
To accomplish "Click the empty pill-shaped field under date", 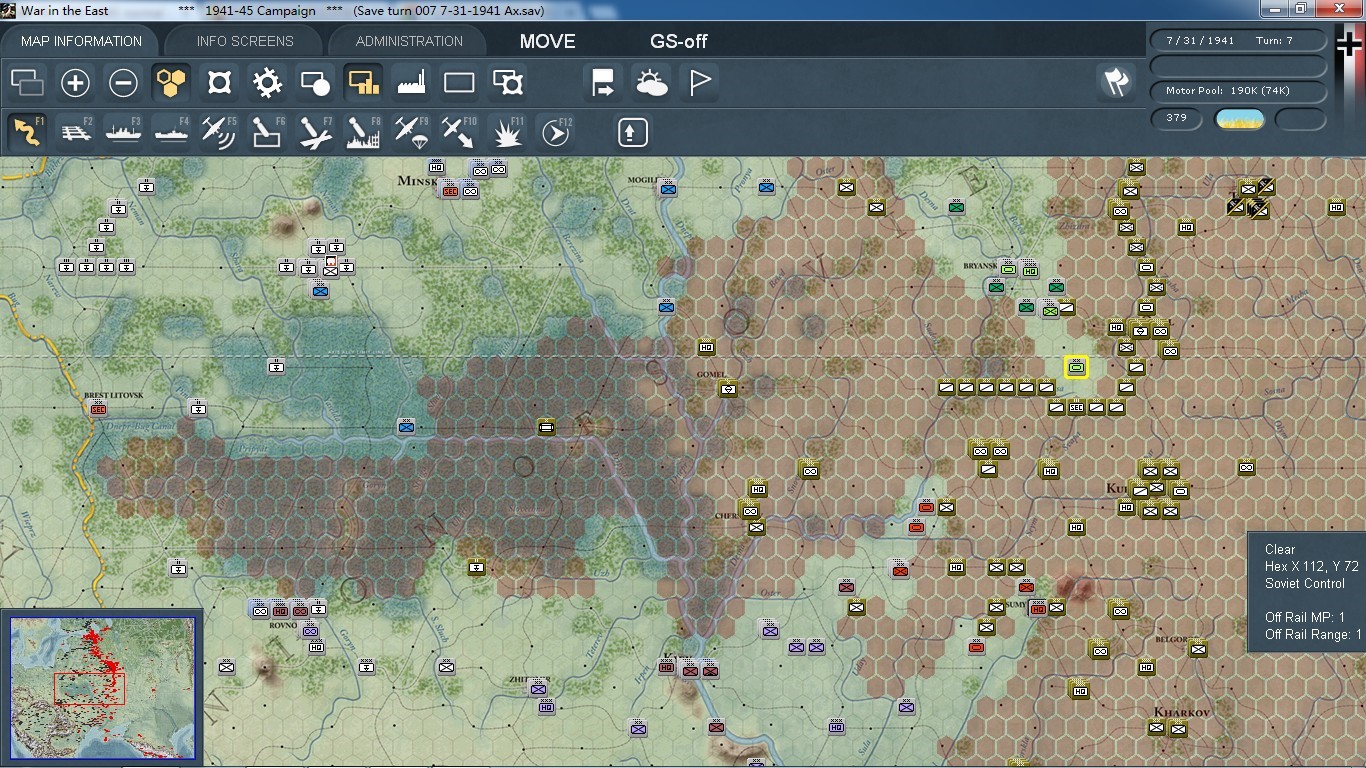I will pos(1239,66).
